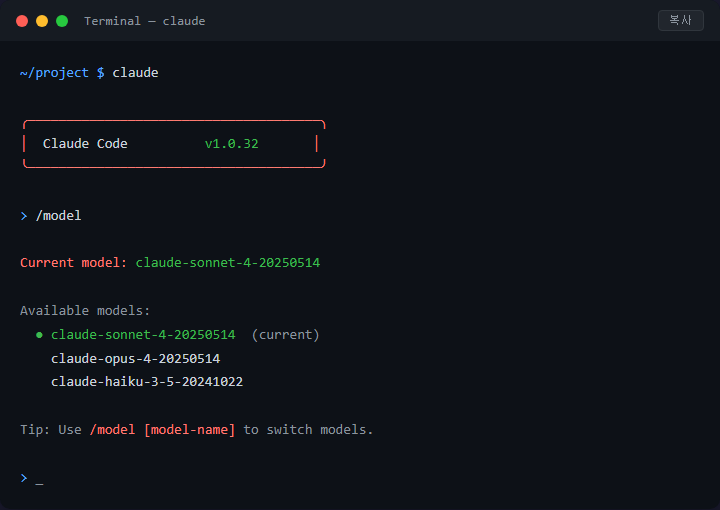720x510 pixels.
Task: Select claude-sonnet-4-20250514 in the available models list
Action: 143,335
